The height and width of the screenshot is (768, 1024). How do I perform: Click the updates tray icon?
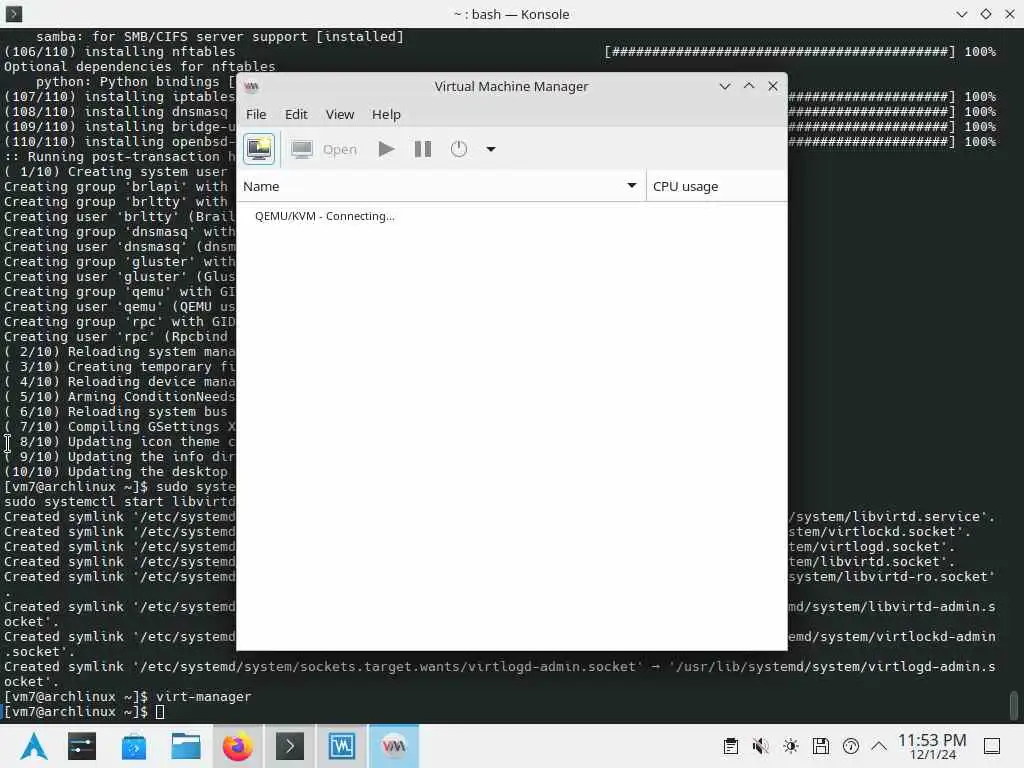tap(851, 746)
